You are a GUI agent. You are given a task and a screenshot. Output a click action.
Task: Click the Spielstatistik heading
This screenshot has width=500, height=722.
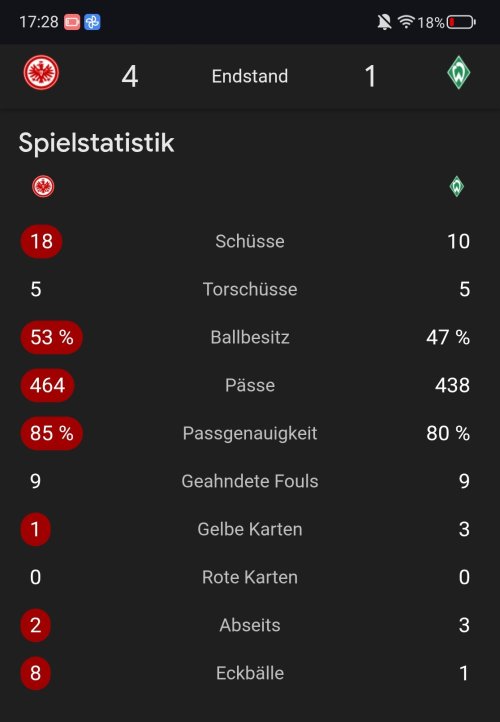pyautogui.click(x=97, y=142)
